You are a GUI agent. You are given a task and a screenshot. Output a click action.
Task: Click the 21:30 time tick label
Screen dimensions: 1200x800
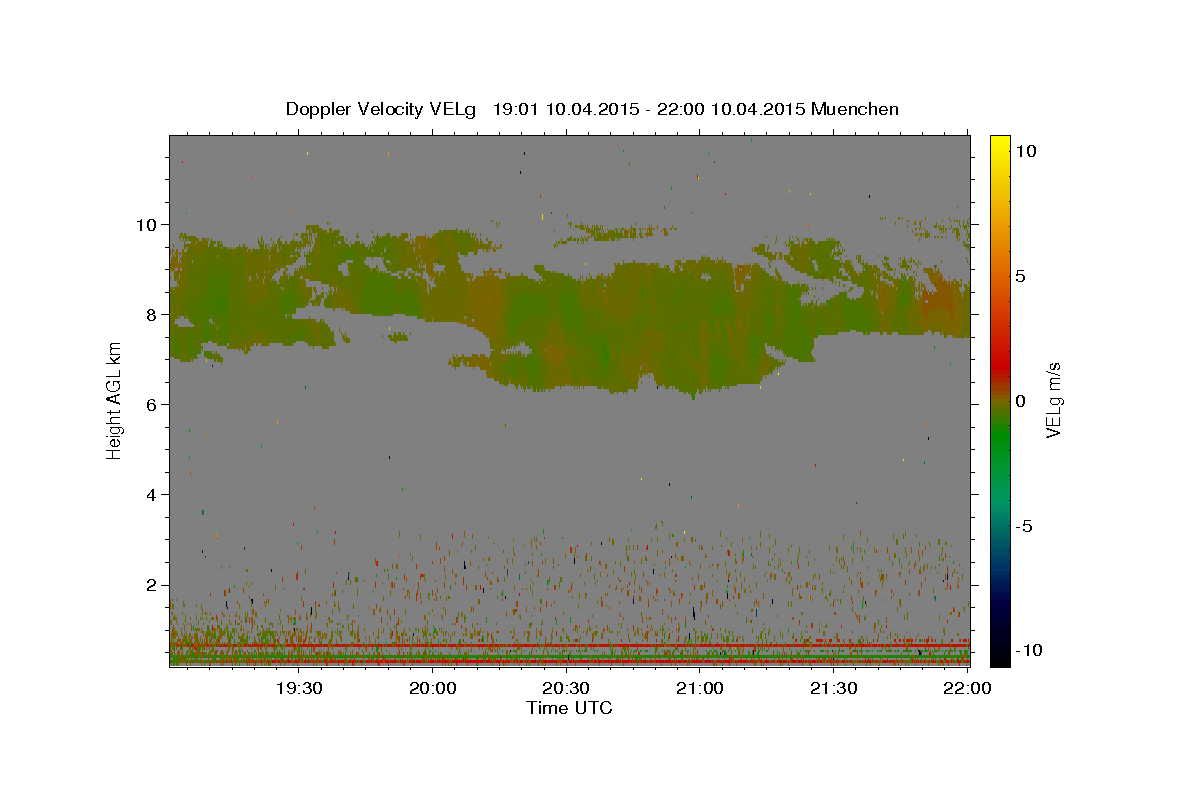point(833,689)
